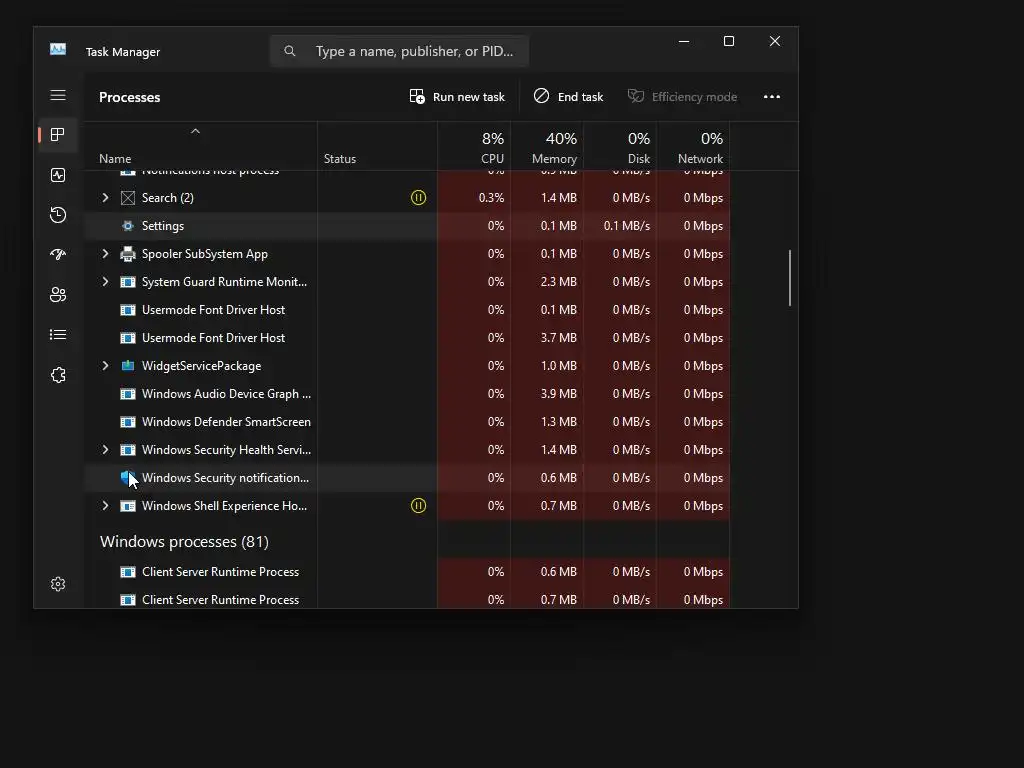Click the 3.7 MB memory value
The height and width of the screenshot is (768, 1024).
tap(558, 338)
